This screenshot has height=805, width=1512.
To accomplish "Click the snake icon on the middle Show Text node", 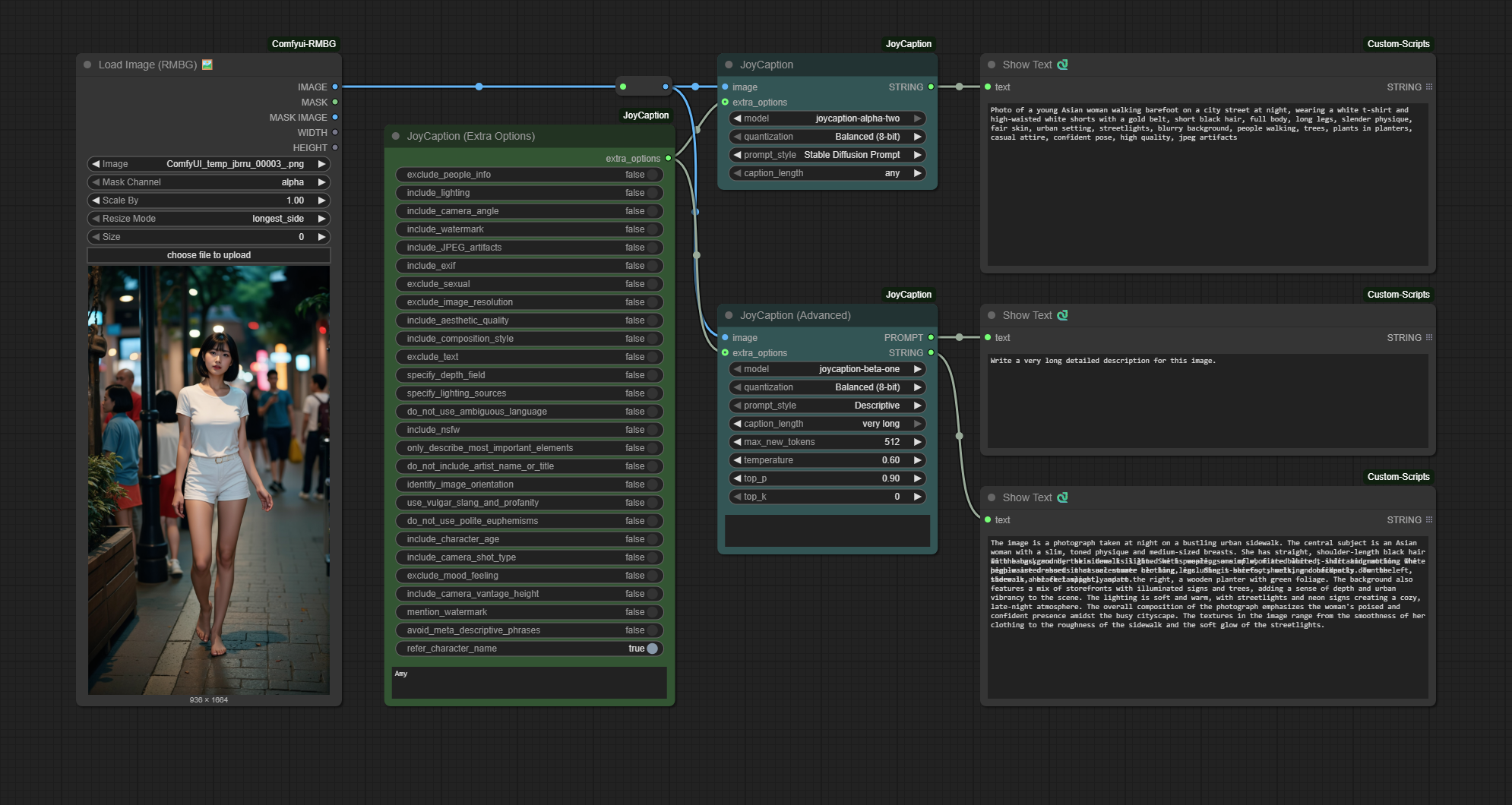I will [1062, 315].
